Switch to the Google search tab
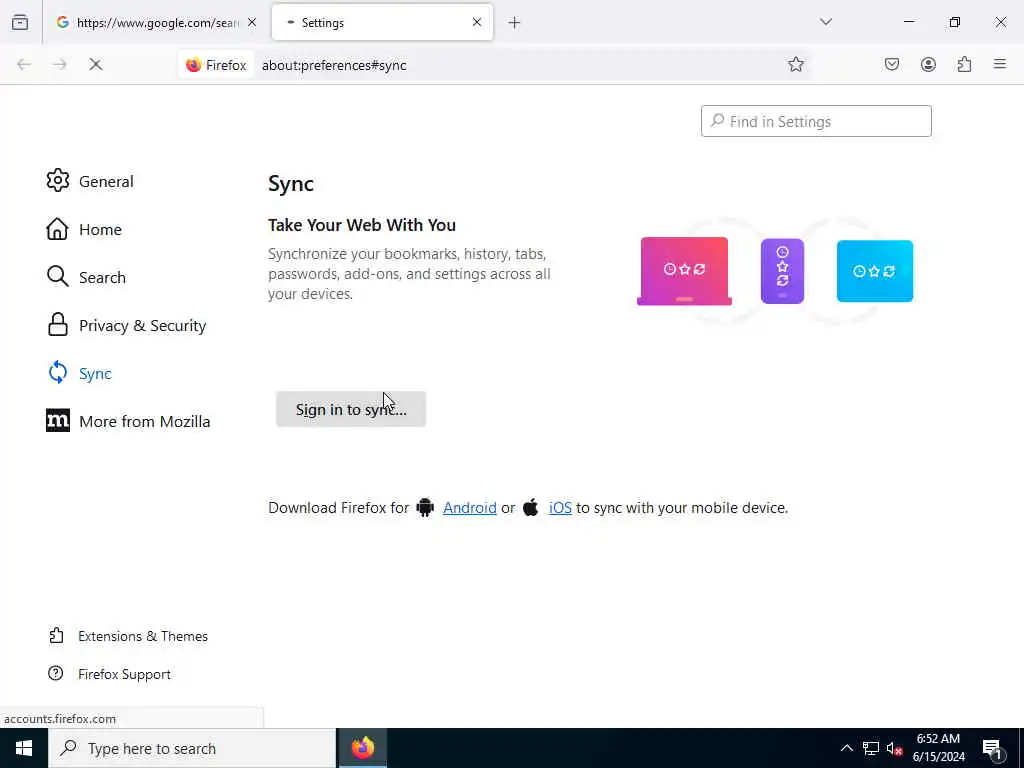The image size is (1024, 768). point(156,22)
